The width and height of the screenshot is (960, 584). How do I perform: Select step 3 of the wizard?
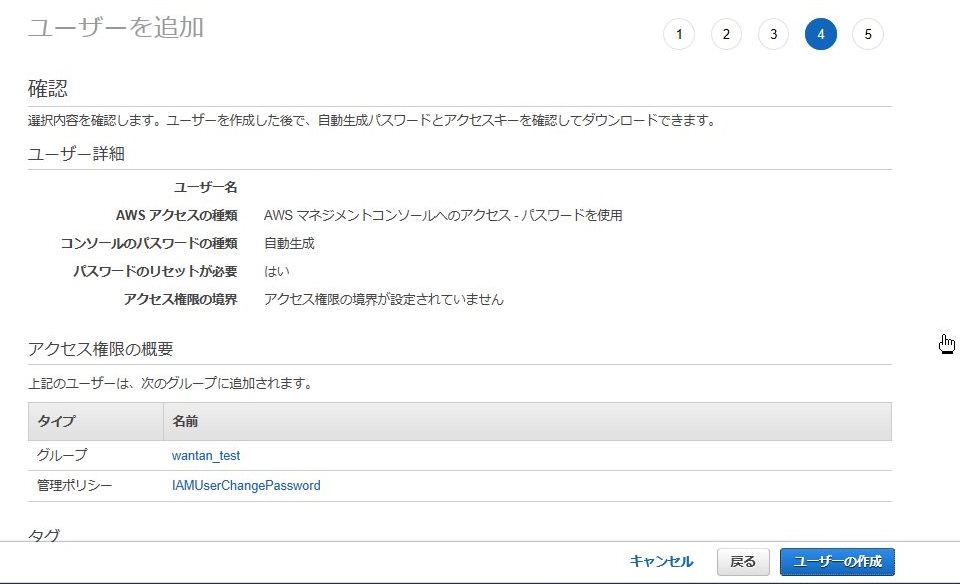(773, 33)
